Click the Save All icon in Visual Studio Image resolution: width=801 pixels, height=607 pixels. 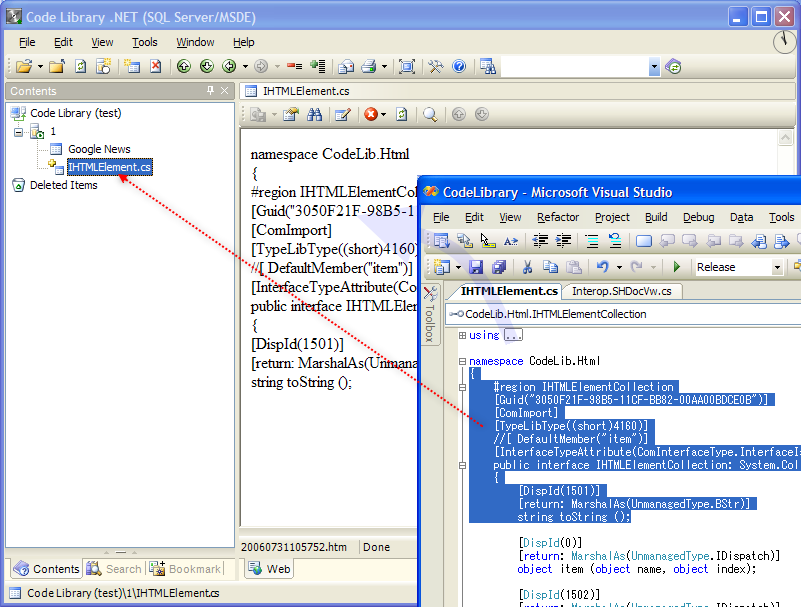click(499, 267)
